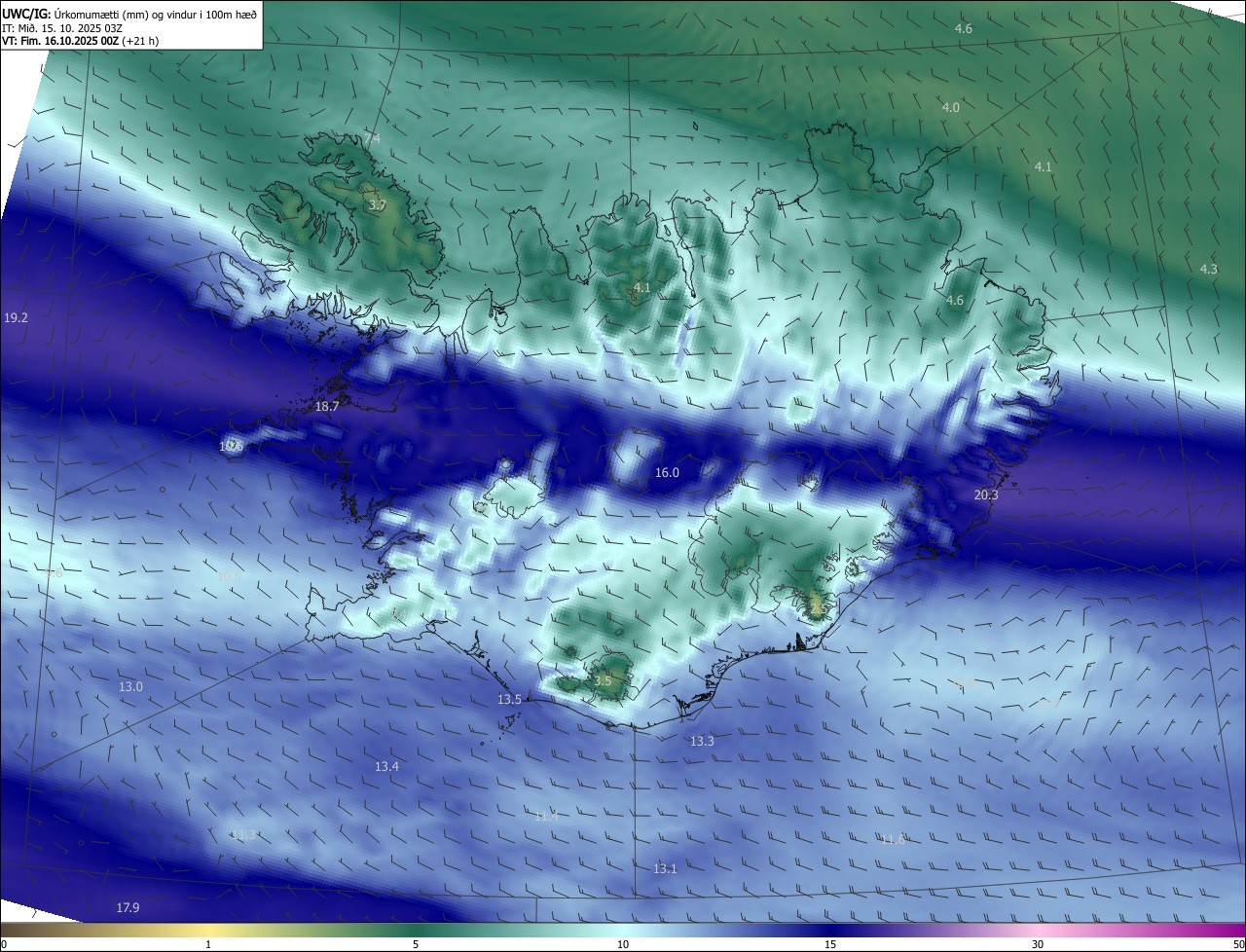Viewport: 1246px width, 952px height.
Task: Click the 18.7 value label
Action: pos(327,406)
